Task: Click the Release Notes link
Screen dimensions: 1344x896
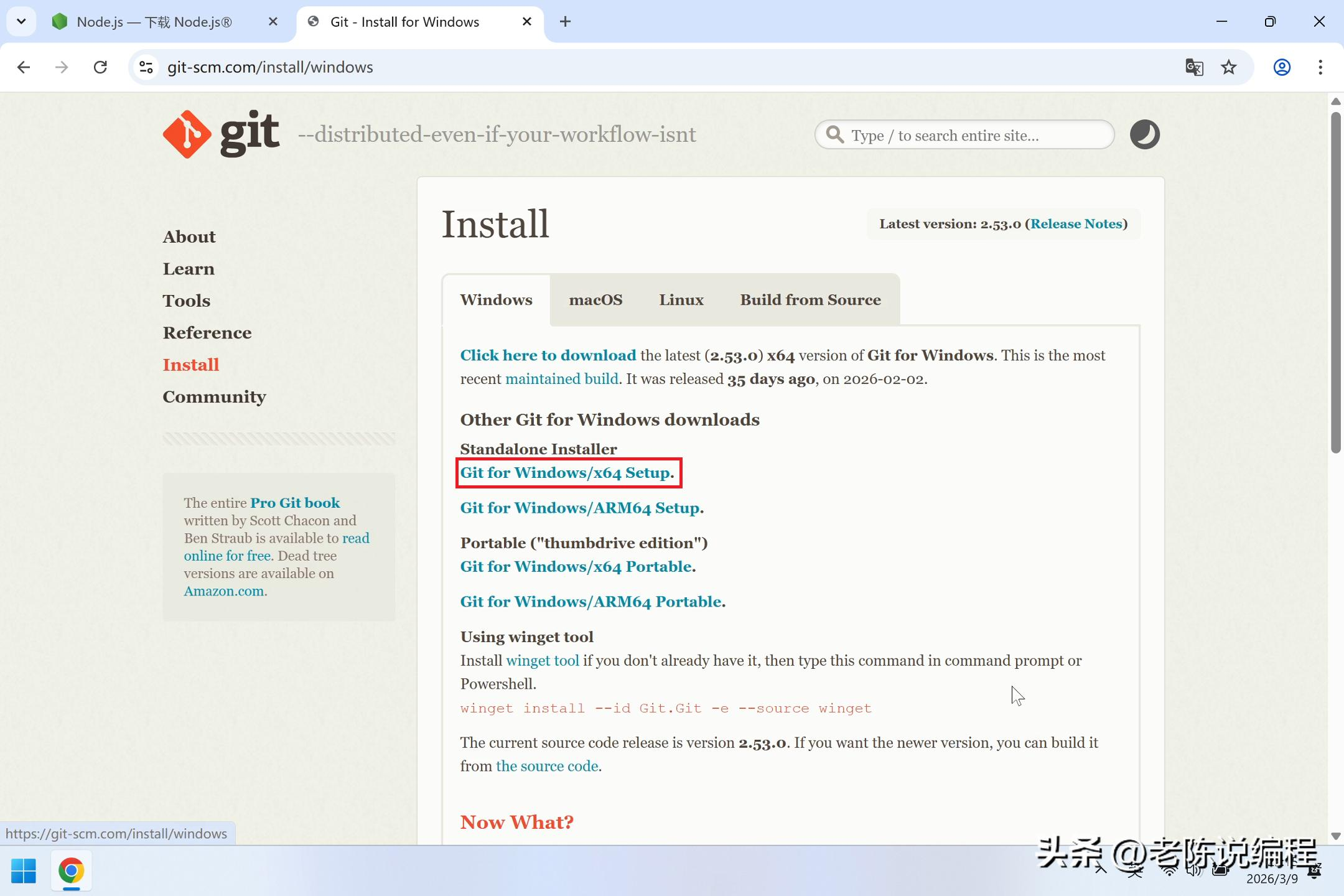Action: coord(1076,224)
